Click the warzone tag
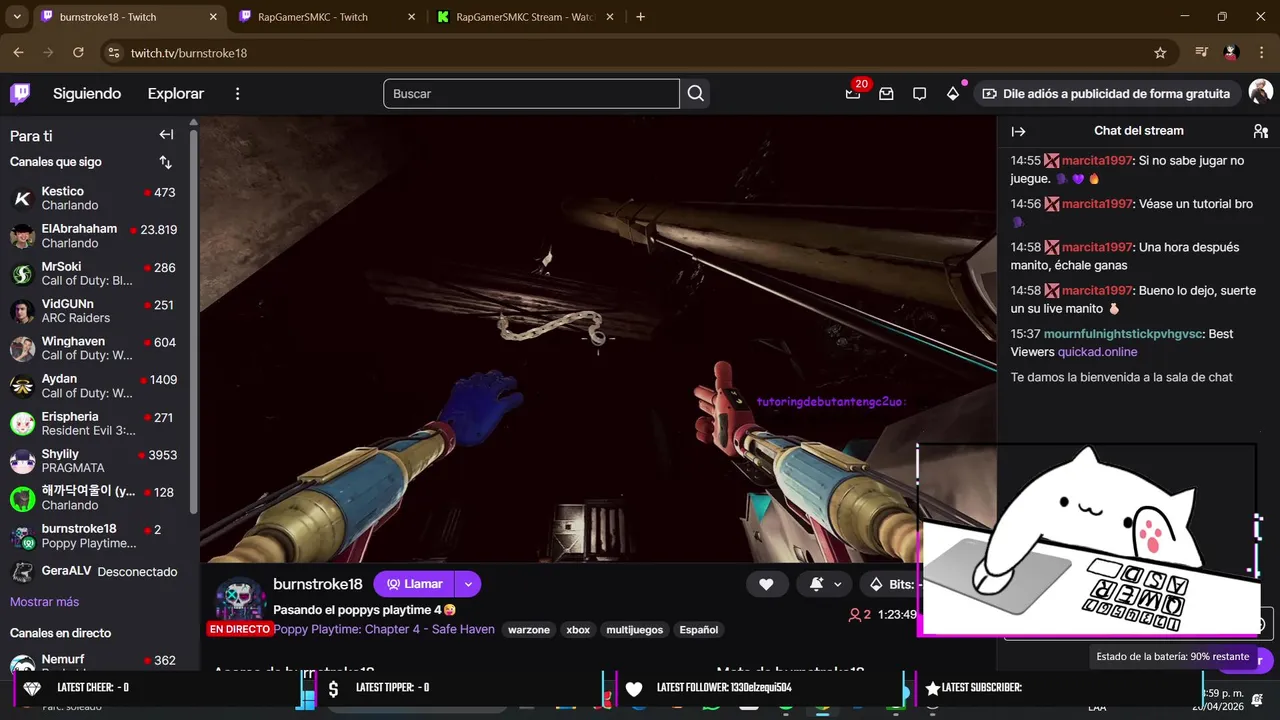Viewport: 1280px width, 720px height. (x=528, y=630)
